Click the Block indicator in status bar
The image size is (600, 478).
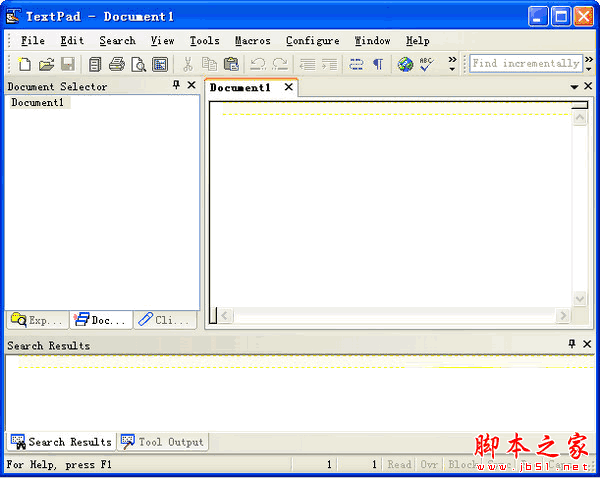point(463,465)
